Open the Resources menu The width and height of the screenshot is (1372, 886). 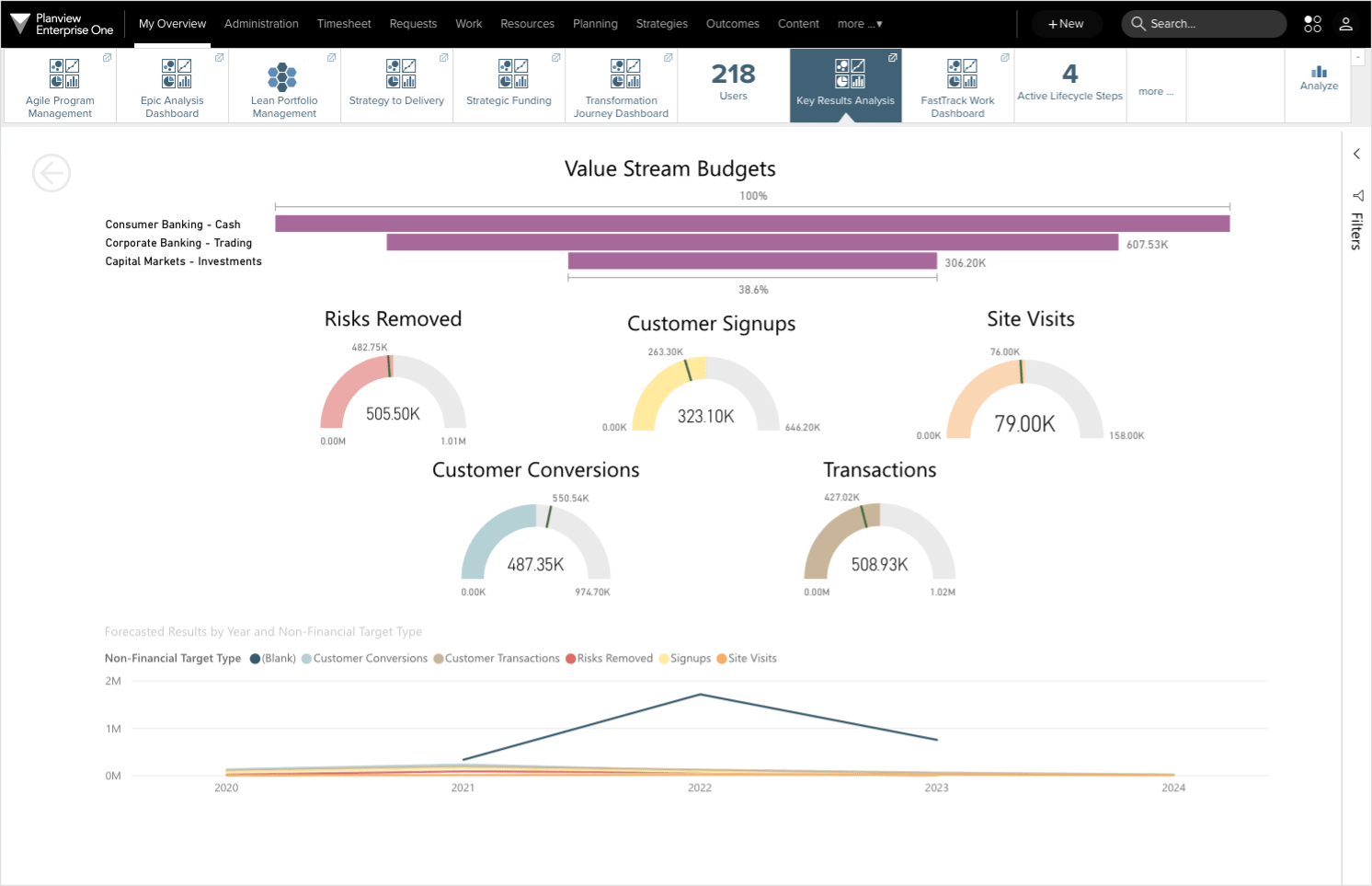pyautogui.click(x=527, y=24)
